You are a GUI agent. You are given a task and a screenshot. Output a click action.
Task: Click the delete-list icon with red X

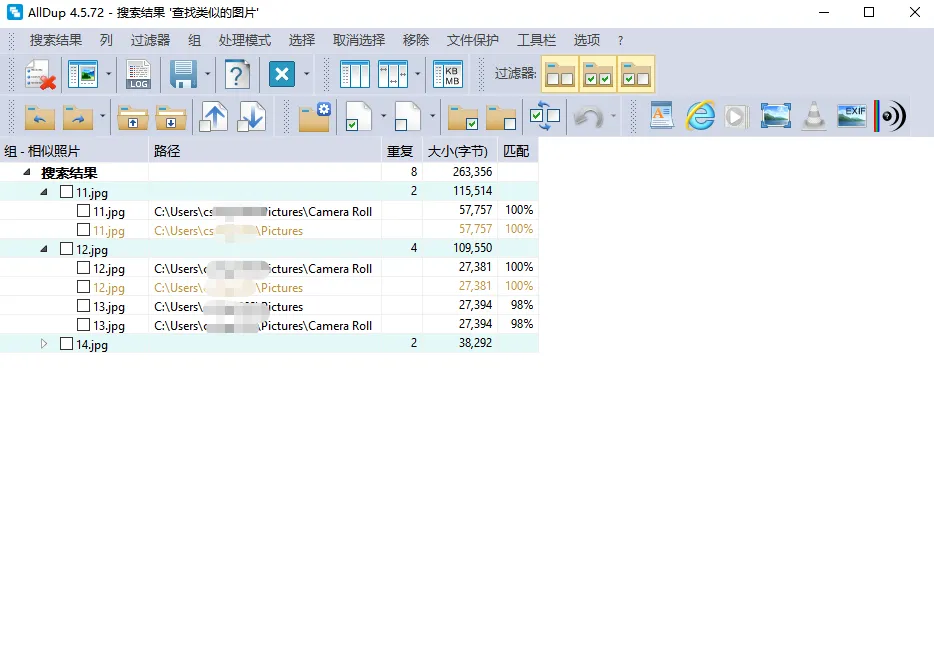(41, 74)
